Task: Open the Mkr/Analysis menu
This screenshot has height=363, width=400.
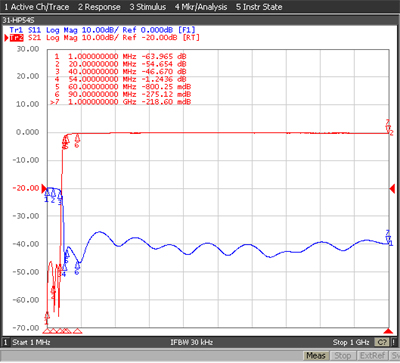Action: [x=201, y=7]
